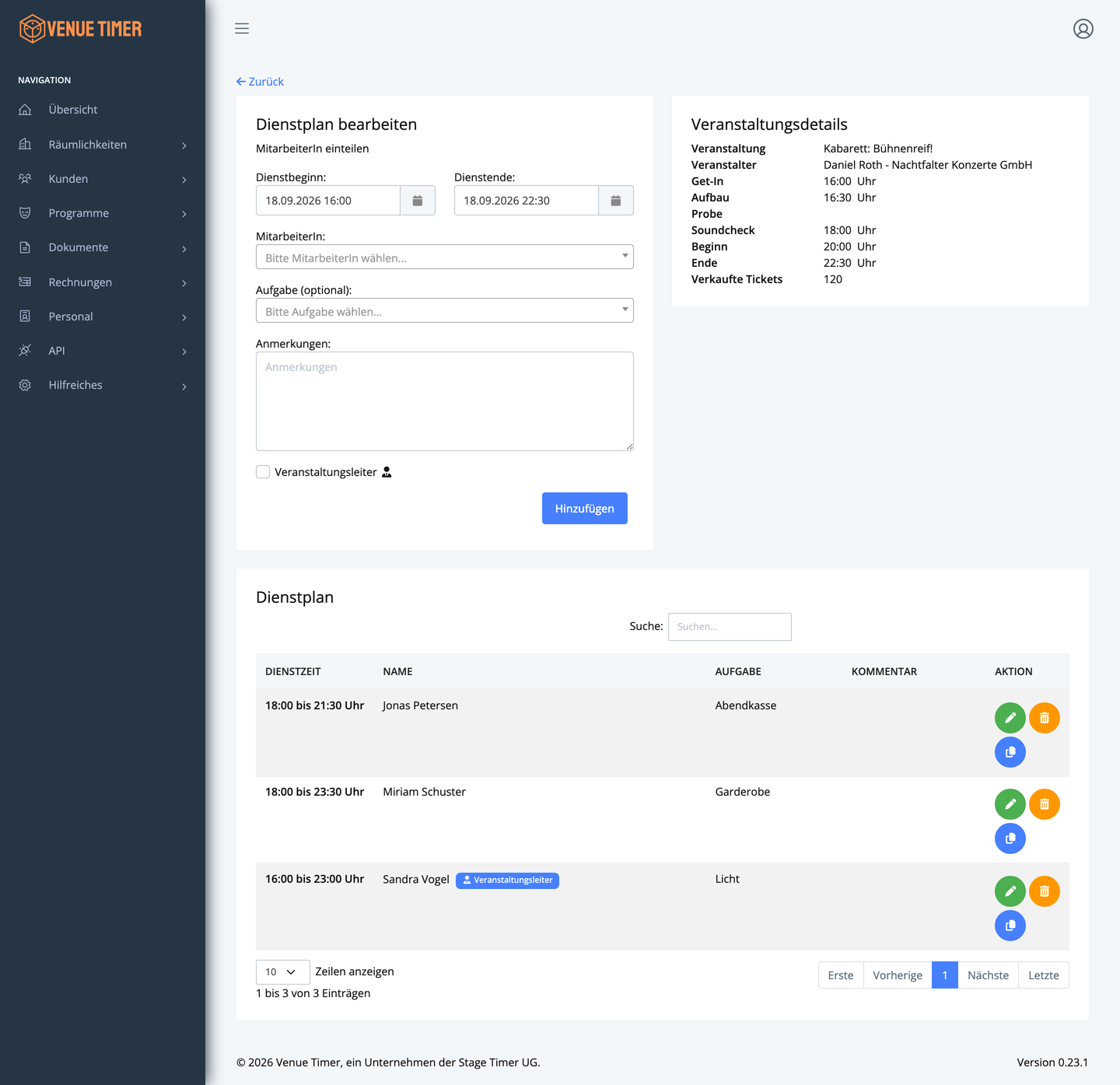This screenshot has width=1120, height=1085.
Task: Sort by the DIENSTZEIT column header
Action: pyautogui.click(x=293, y=671)
